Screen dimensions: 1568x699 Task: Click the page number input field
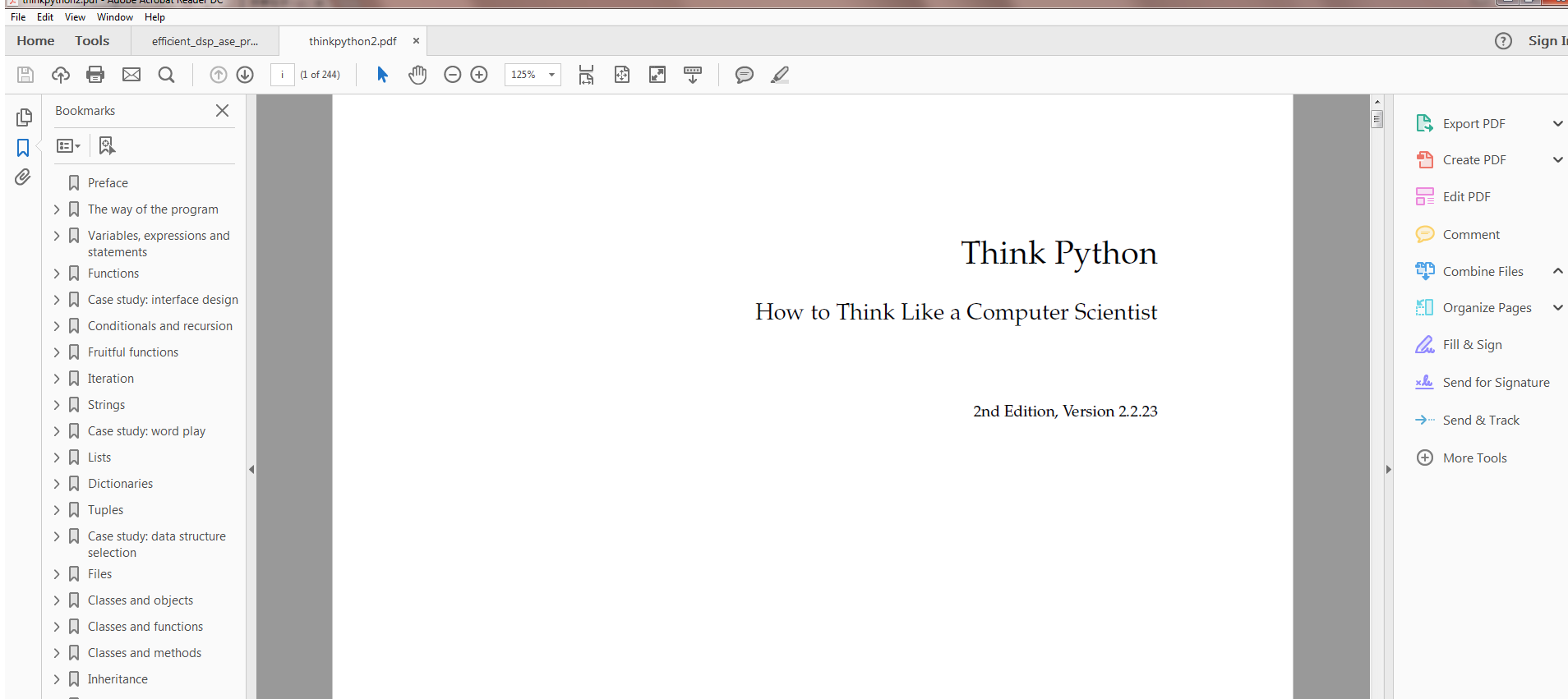(x=282, y=75)
